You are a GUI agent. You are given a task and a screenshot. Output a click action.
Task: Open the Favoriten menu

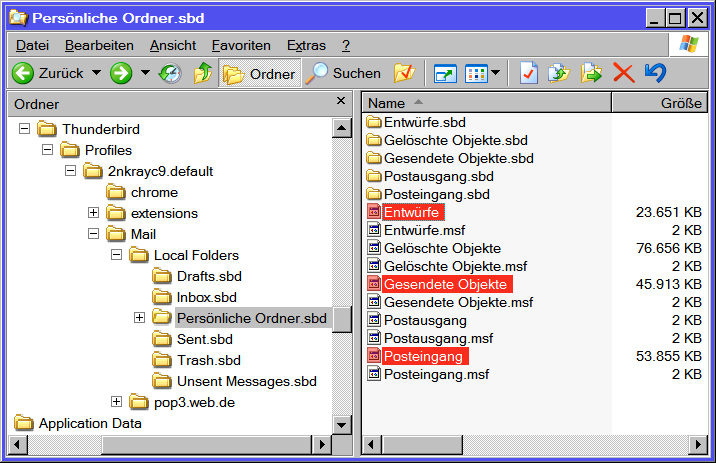point(240,45)
